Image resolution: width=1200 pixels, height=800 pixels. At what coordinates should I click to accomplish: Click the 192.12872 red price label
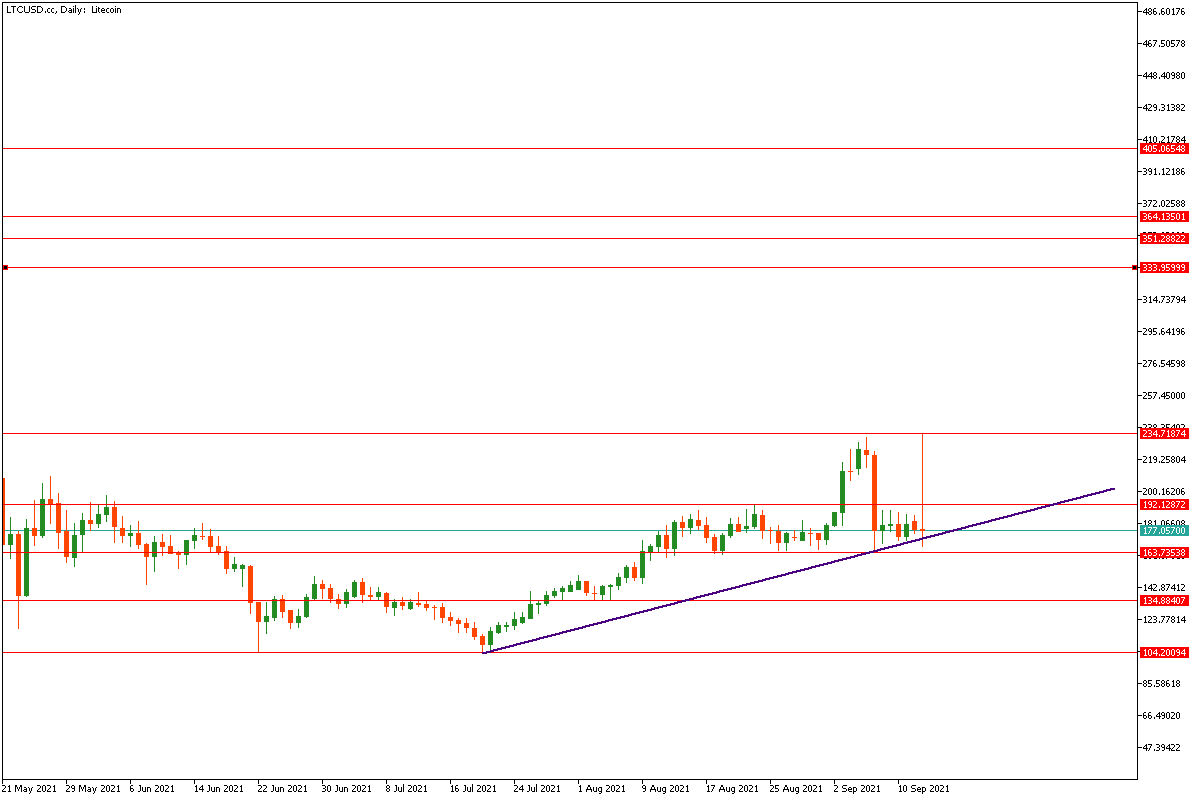pos(1164,505)
